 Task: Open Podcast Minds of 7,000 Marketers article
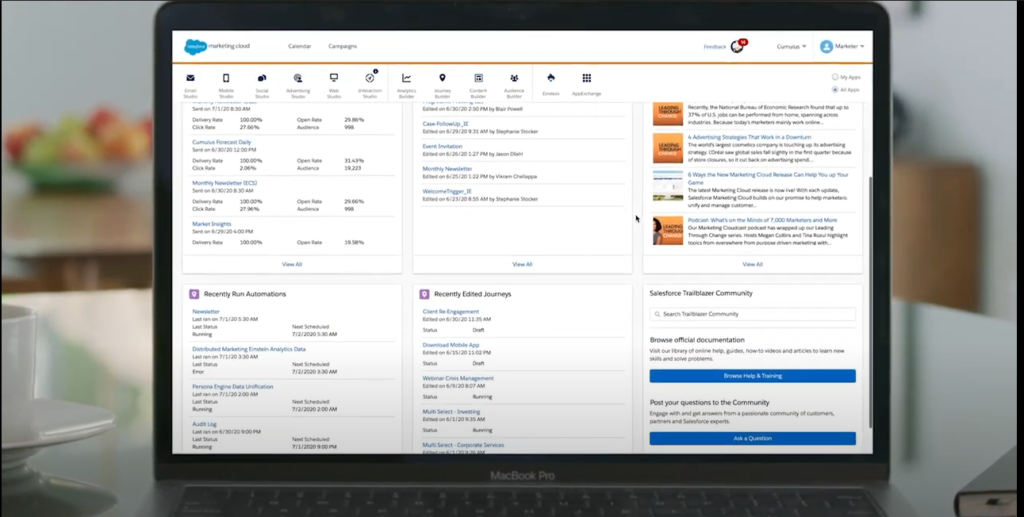762,220
